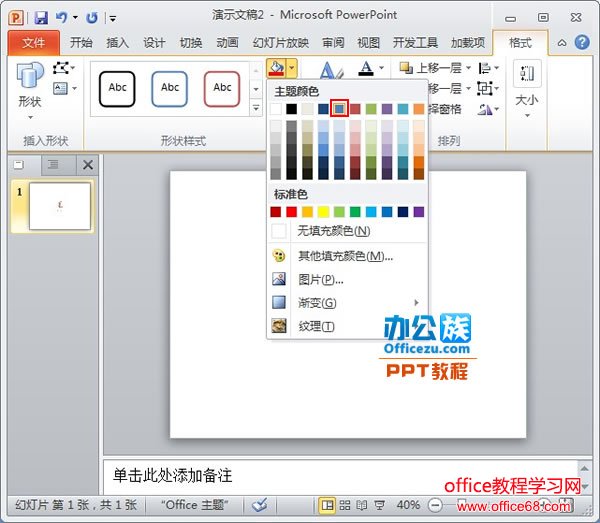Image resolution: width=600 pixels, height=523 pixels.
Task: Open 其他填充颜色(M) More Fill Colors
Action: click(x=347, y=256)
